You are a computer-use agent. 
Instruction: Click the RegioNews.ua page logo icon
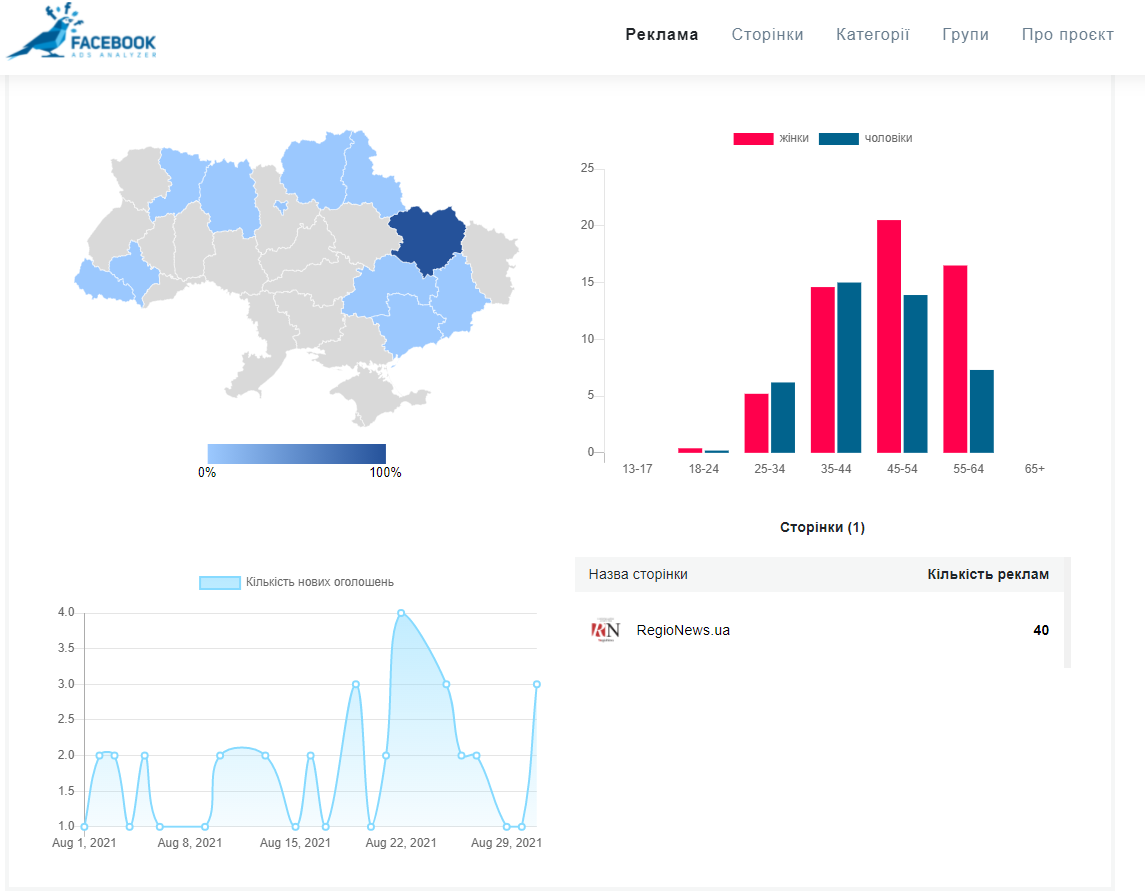[605, 630]
